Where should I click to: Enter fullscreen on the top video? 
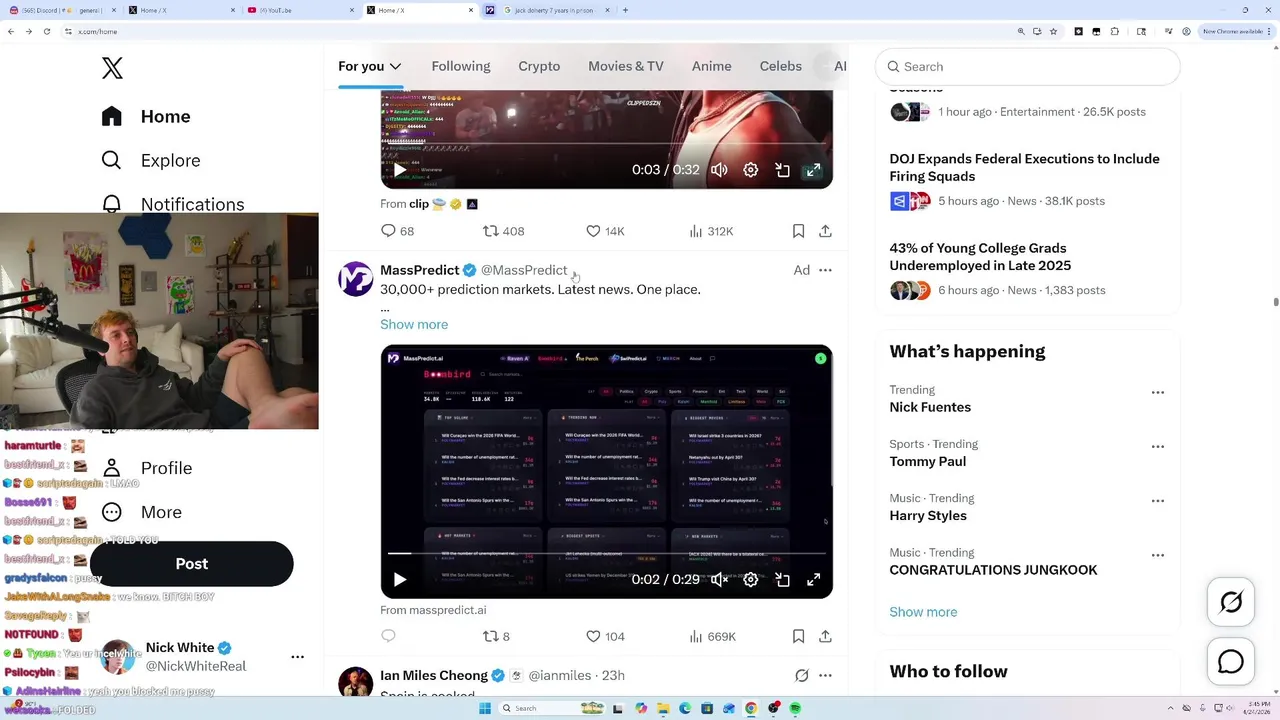click(814, 170)
